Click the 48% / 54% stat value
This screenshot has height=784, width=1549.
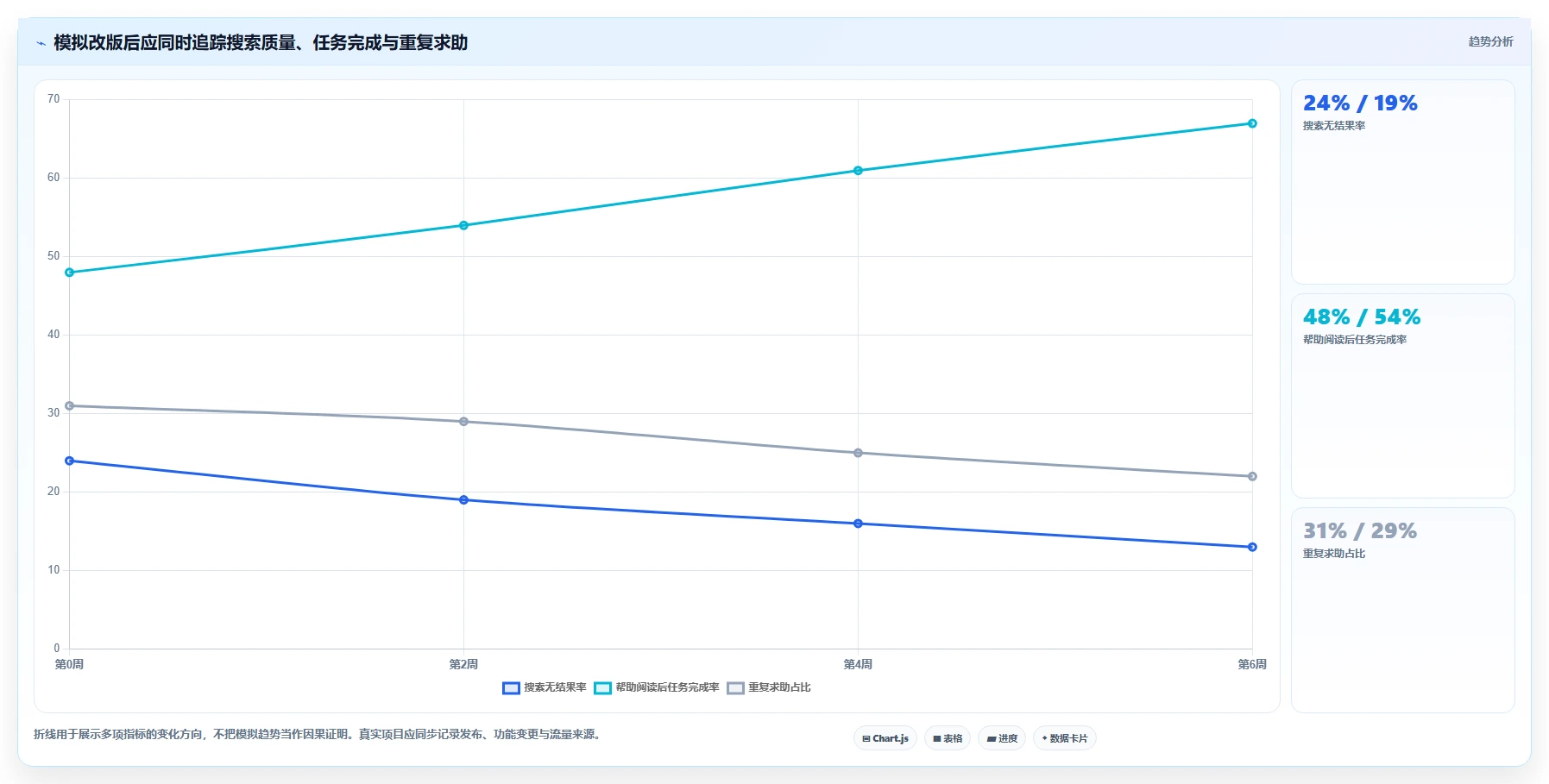(x=1362, y=317)
